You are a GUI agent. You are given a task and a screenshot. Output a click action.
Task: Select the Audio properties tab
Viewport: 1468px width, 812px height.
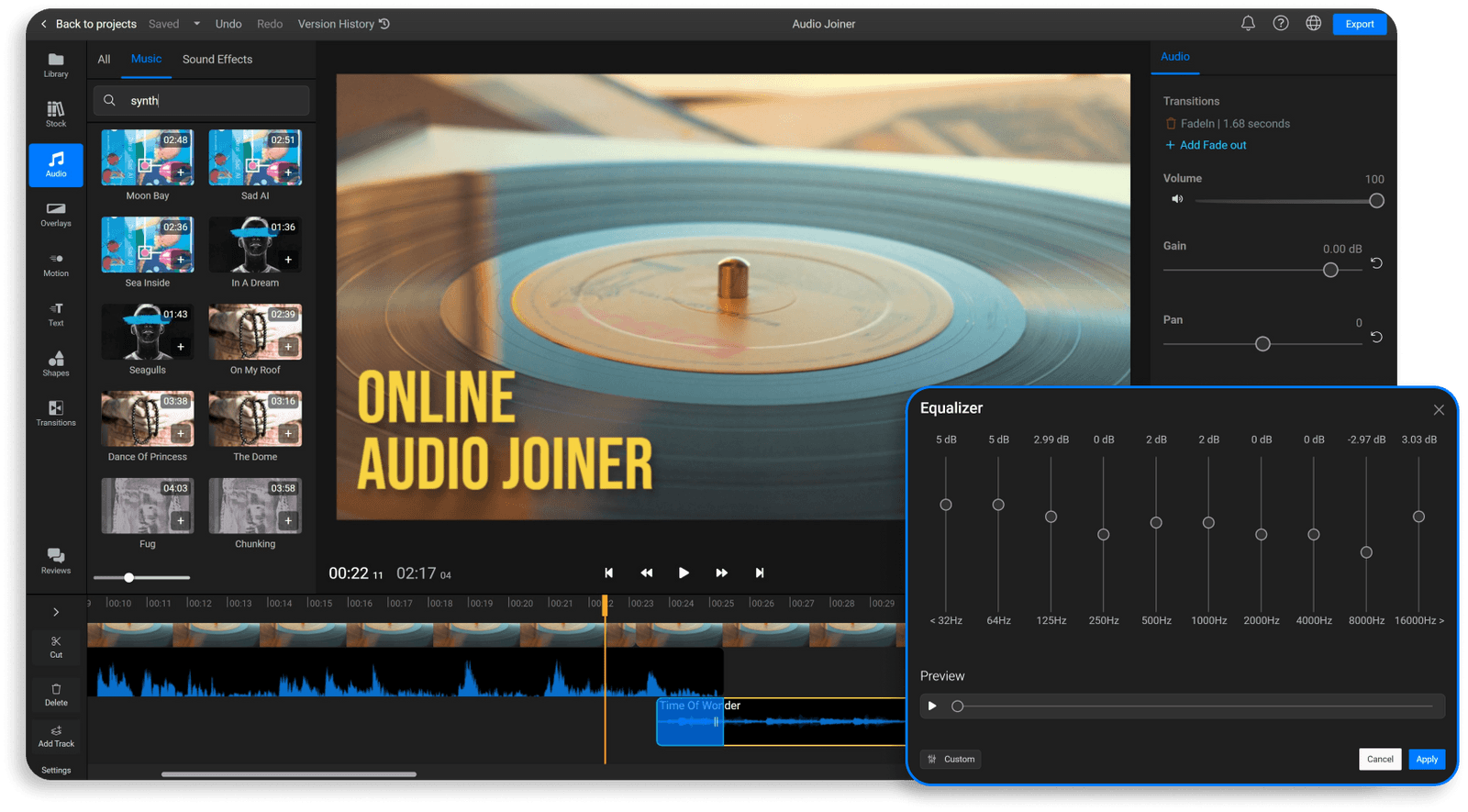click(1175, 57)
